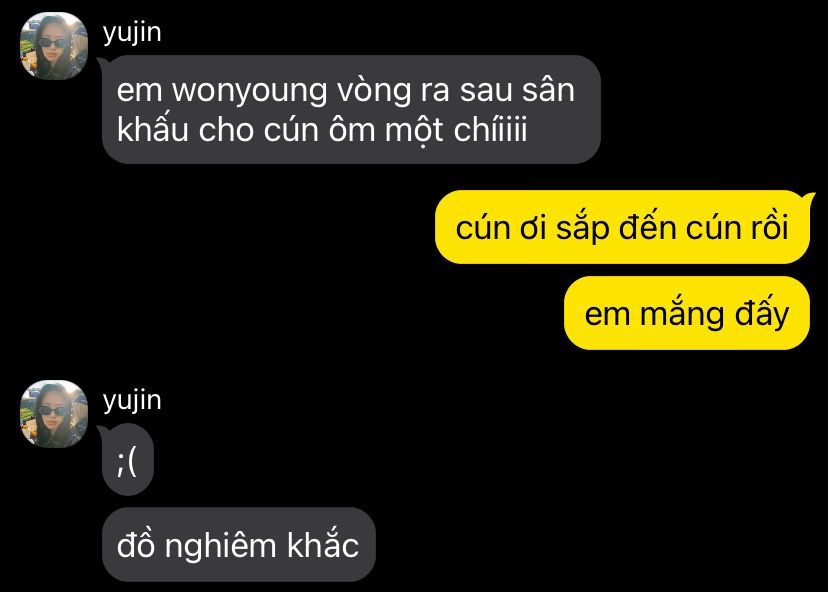Click sunglasses face in the lower avatar
The height and width of the screenshot is (592, 828).
(53, 411)
